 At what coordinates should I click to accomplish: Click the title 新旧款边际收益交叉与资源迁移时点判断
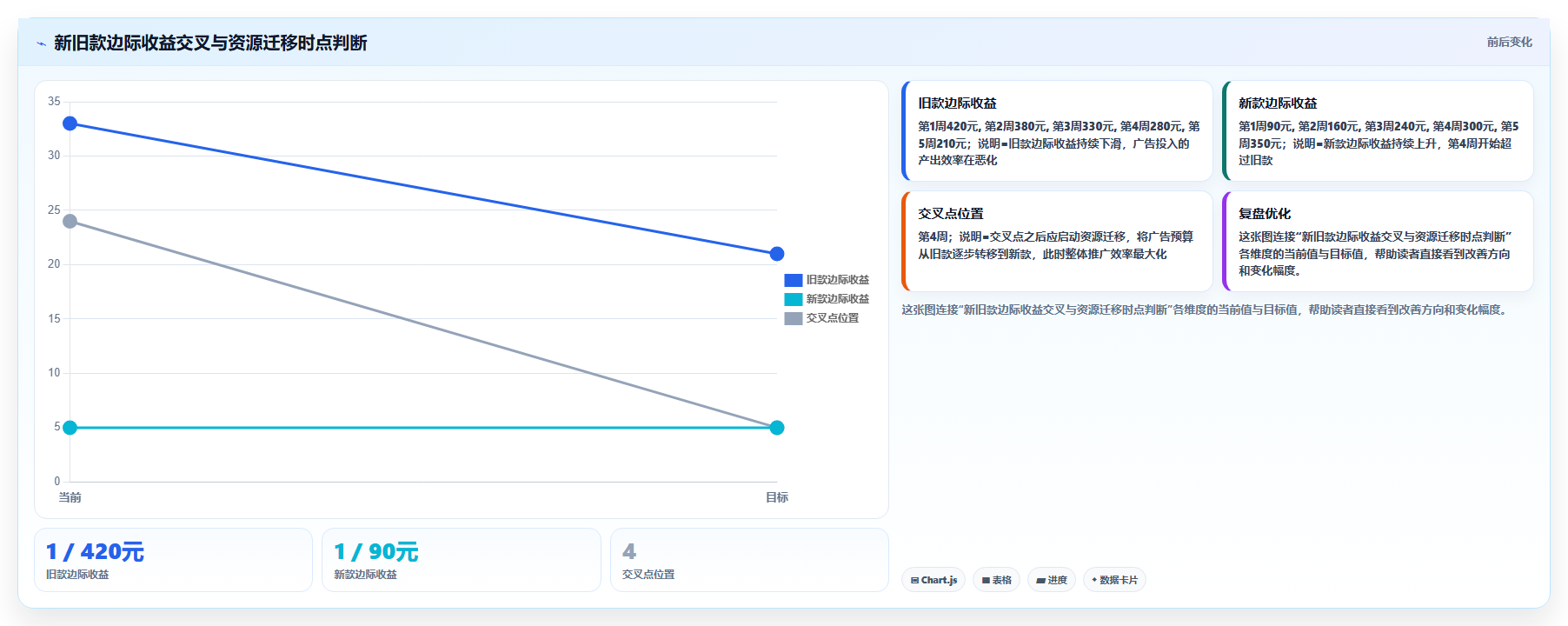coord(210,43)
